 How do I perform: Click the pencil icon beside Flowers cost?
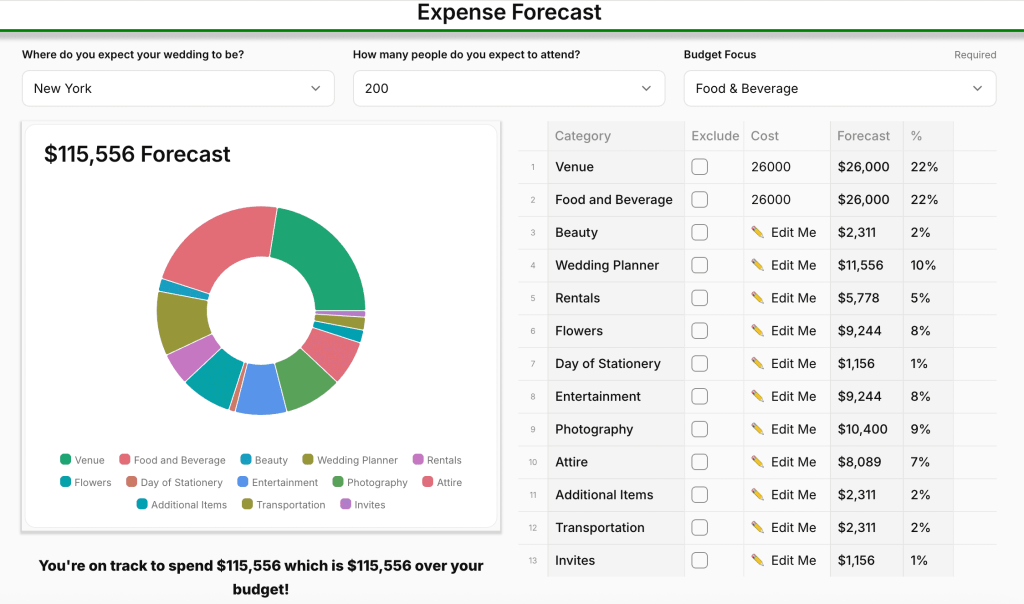point(757,331)
